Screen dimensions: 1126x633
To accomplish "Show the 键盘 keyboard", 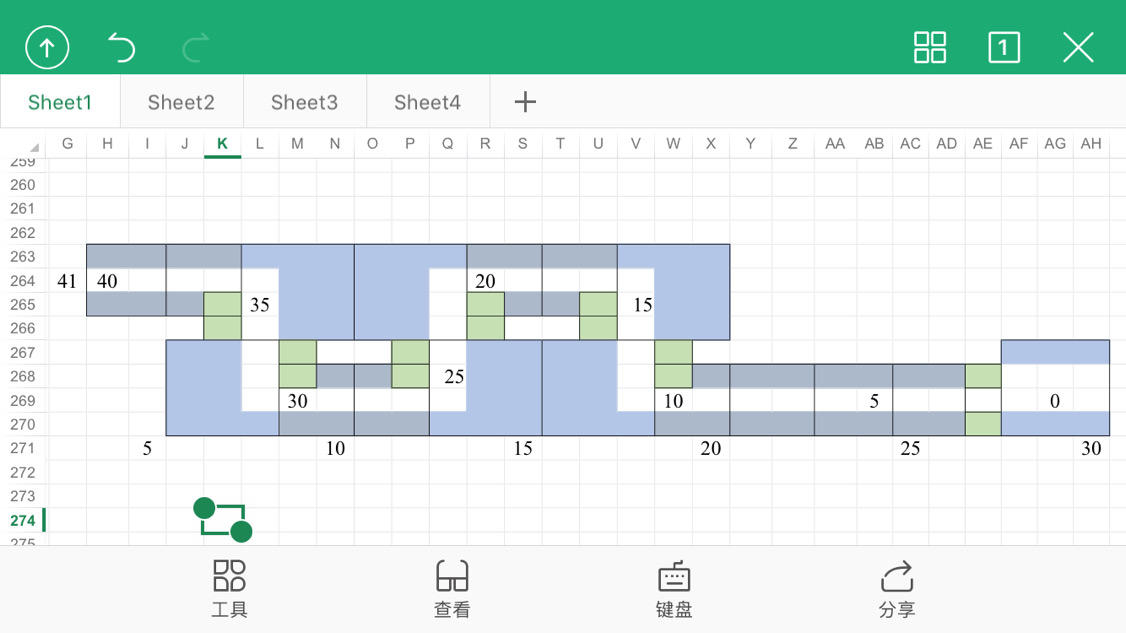I will pos(674,589).
